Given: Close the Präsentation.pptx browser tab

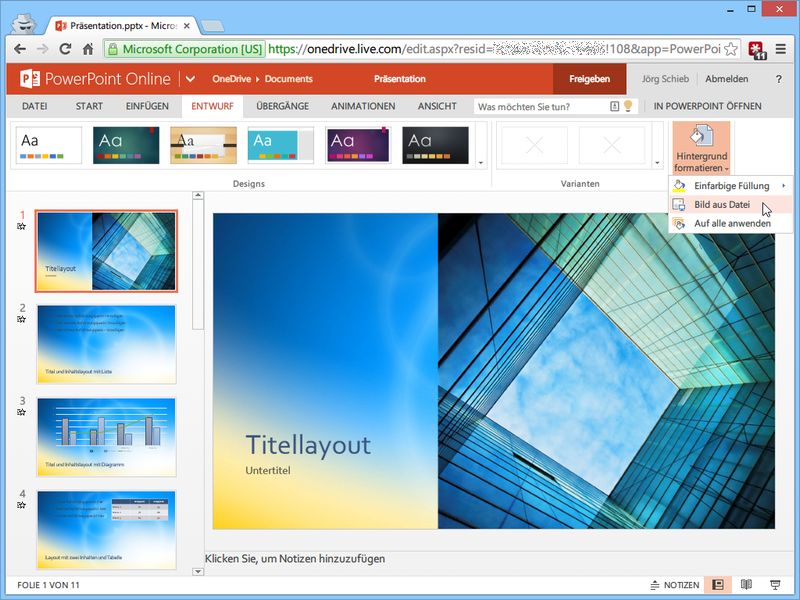Looking at the screenshot, I should tap(187, 26).
